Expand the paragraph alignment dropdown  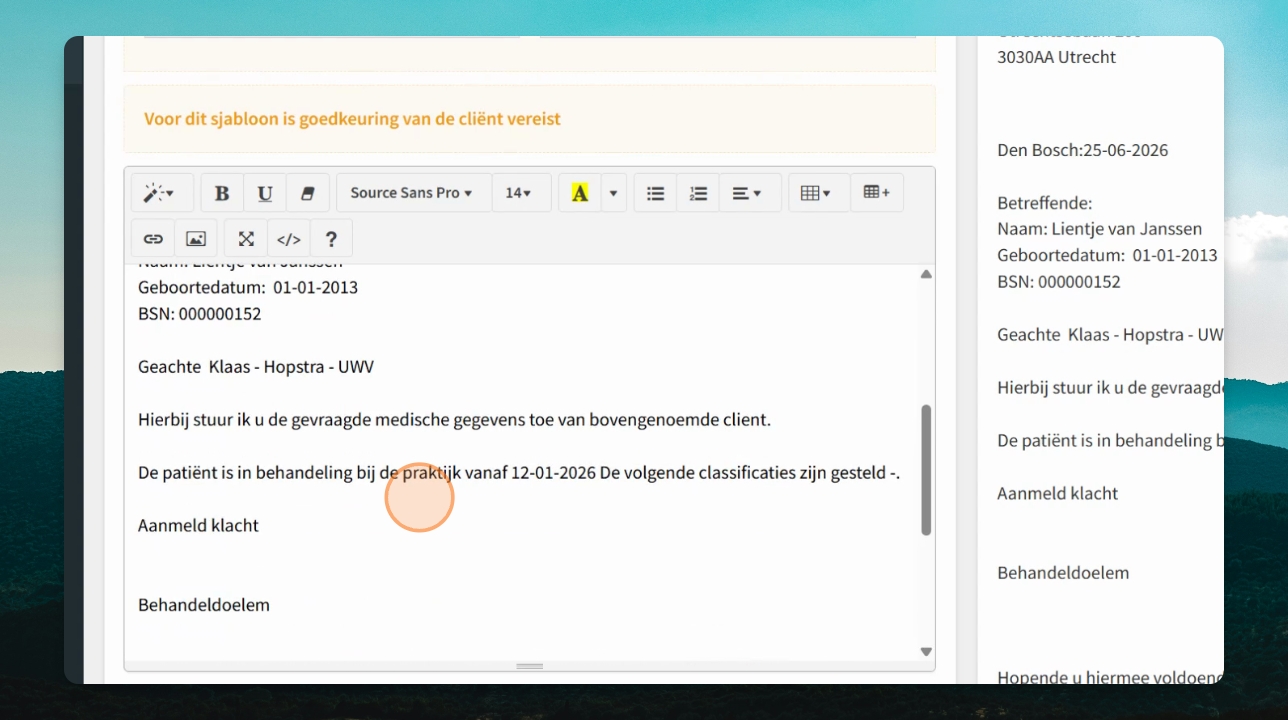[x=750, y=193]
